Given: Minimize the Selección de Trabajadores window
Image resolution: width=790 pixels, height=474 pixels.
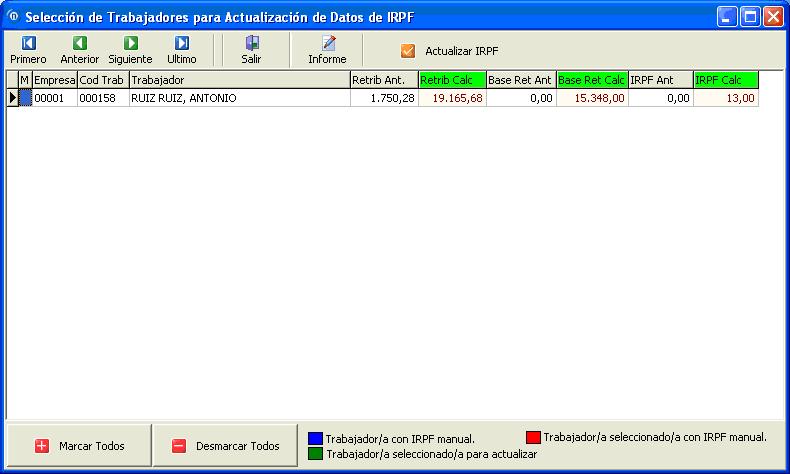Looking at the screenshot, I should [x=727, y=17].
